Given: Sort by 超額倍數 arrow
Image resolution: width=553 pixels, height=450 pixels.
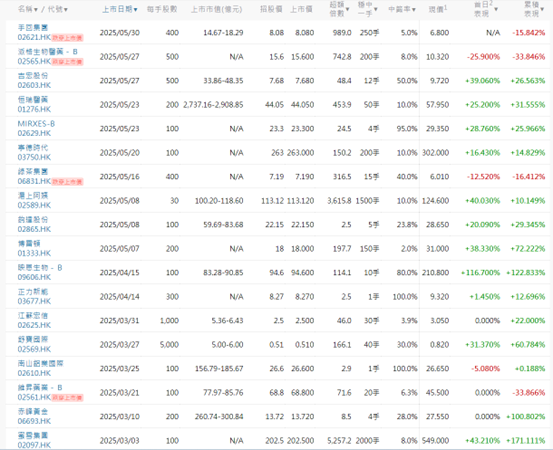Looking at the screenshot, I should [x=347, y=10].
